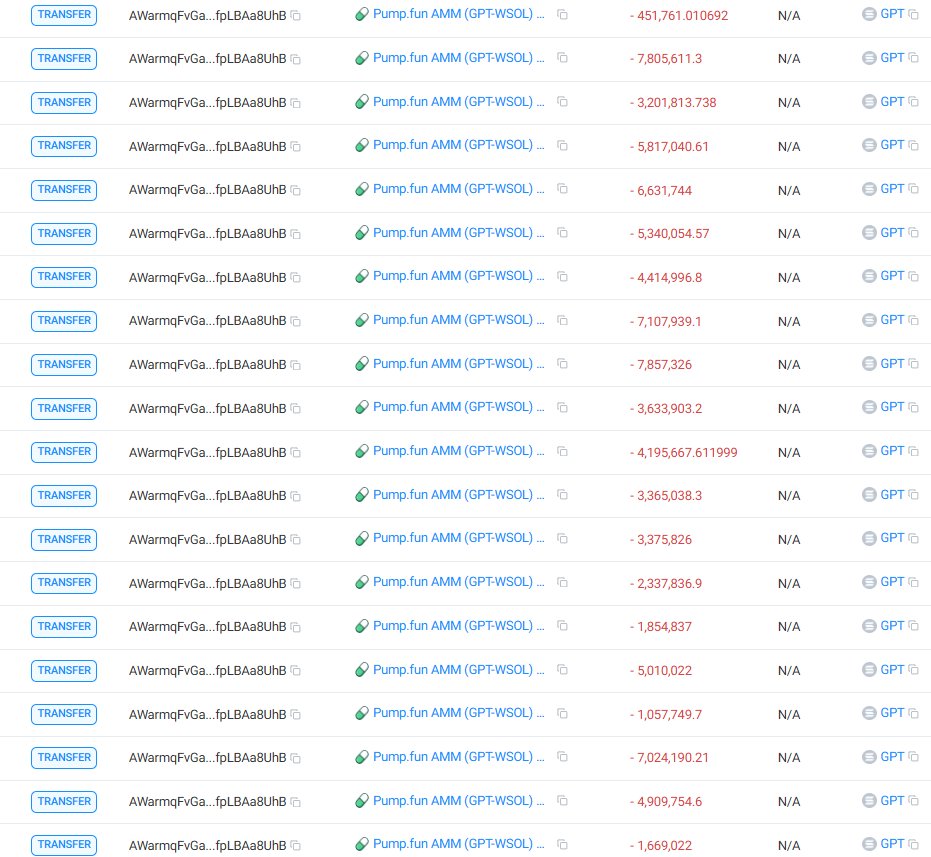The width and height of the screenshot is (931, 857).
Task: Select amount - 1,854,837
Action: 661,627
